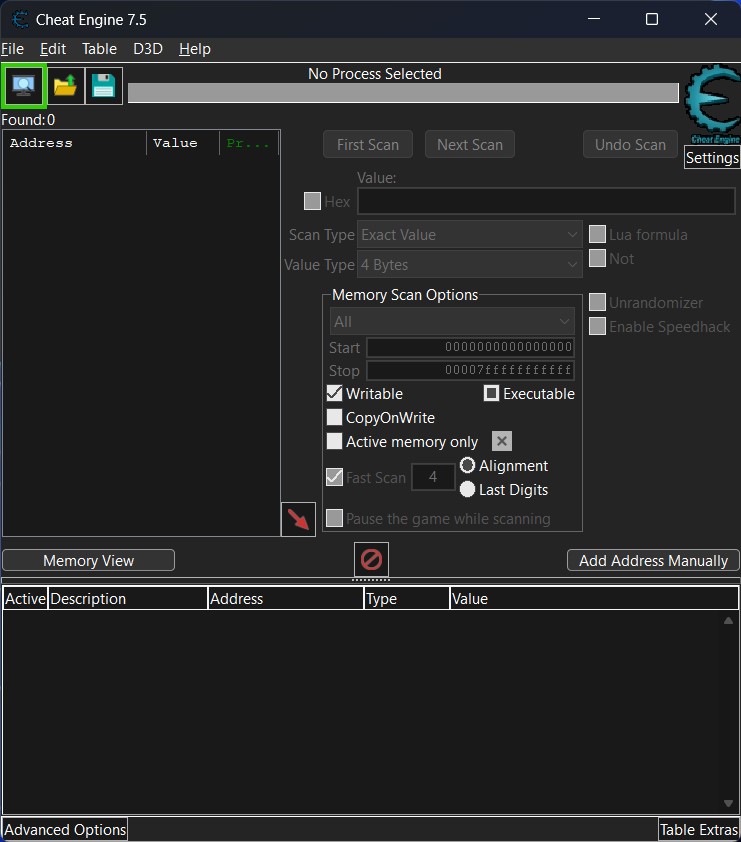
Task: Click the Cheat Engine title bar icon
Action: tap(20, 19)
